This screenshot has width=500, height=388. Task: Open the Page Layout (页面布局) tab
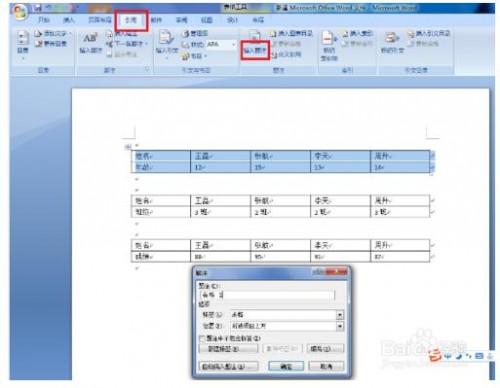pyautogui.click(x=100, y=20)
